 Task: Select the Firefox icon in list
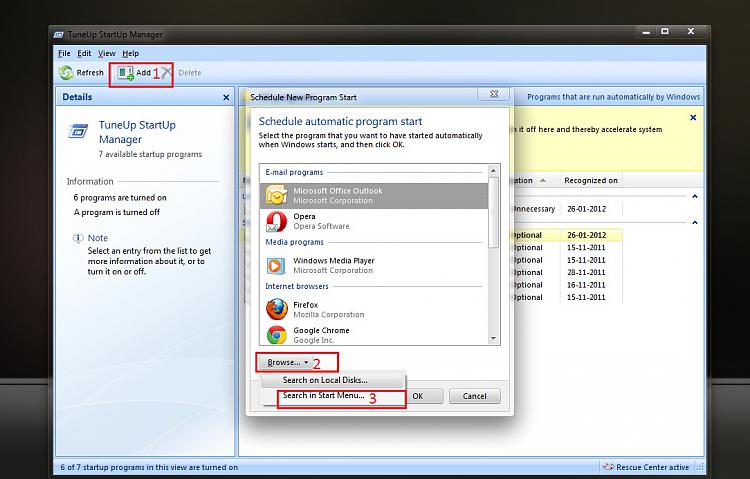pos(277,310)
